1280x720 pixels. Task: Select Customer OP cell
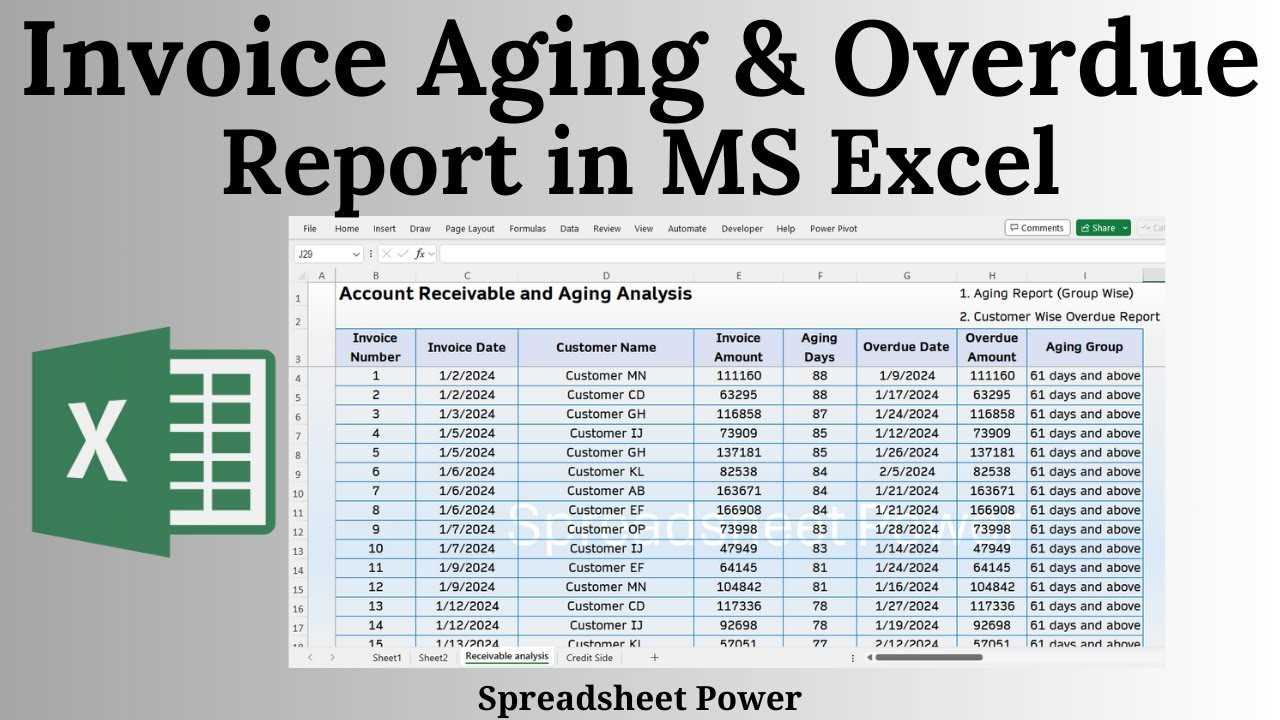click(606, 529)
